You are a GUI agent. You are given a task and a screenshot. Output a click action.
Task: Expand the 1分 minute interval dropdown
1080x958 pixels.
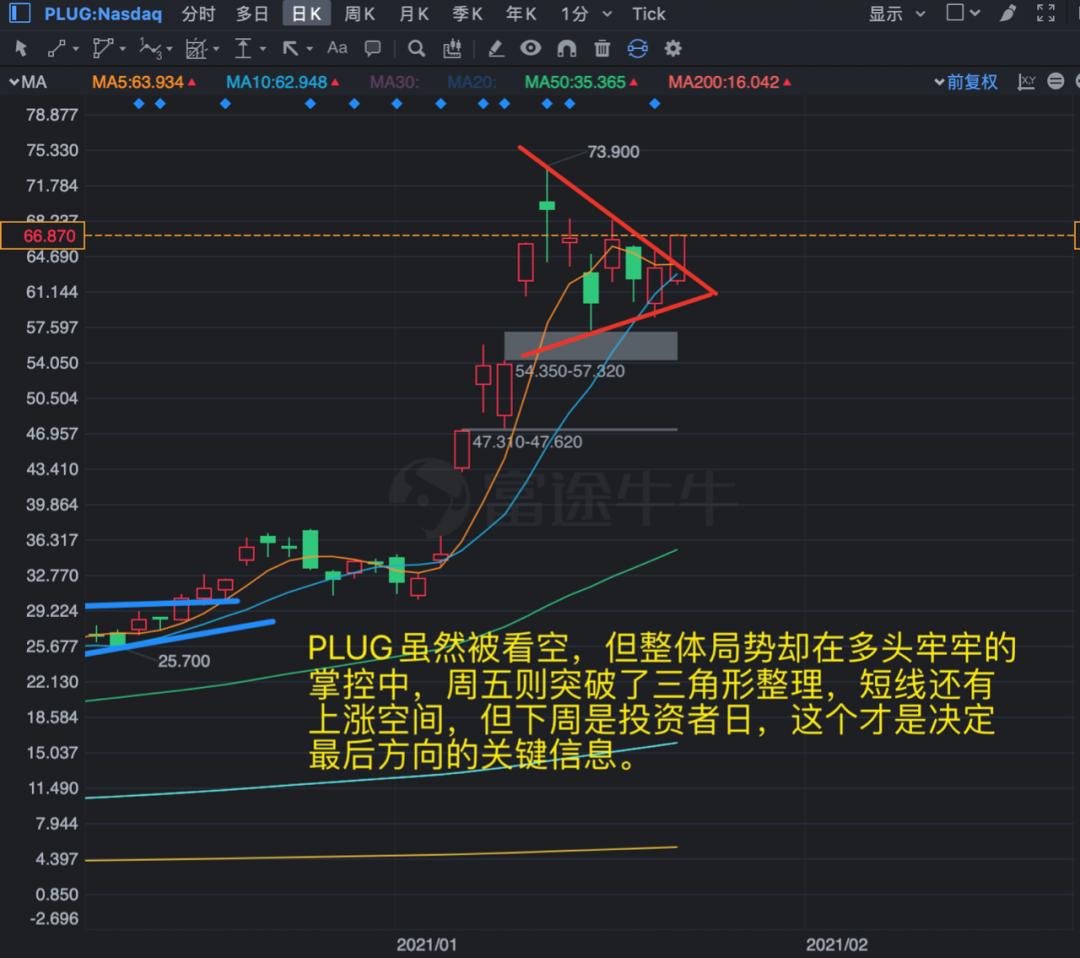[607, 14]
